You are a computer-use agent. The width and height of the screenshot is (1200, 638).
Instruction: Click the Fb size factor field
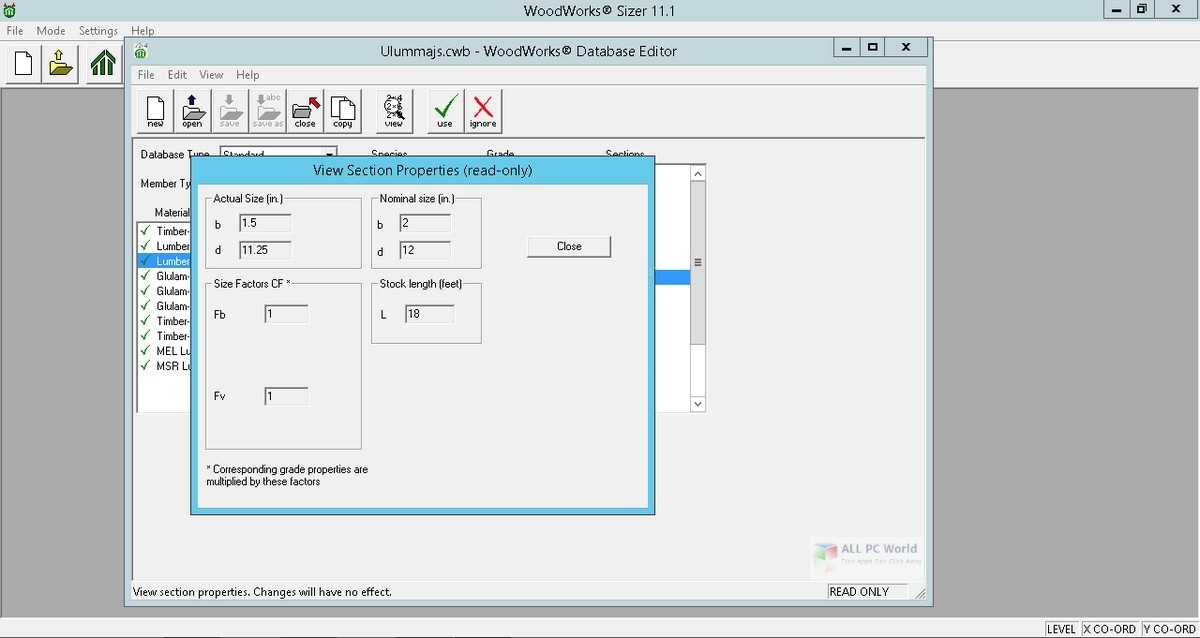pos(286,314)
